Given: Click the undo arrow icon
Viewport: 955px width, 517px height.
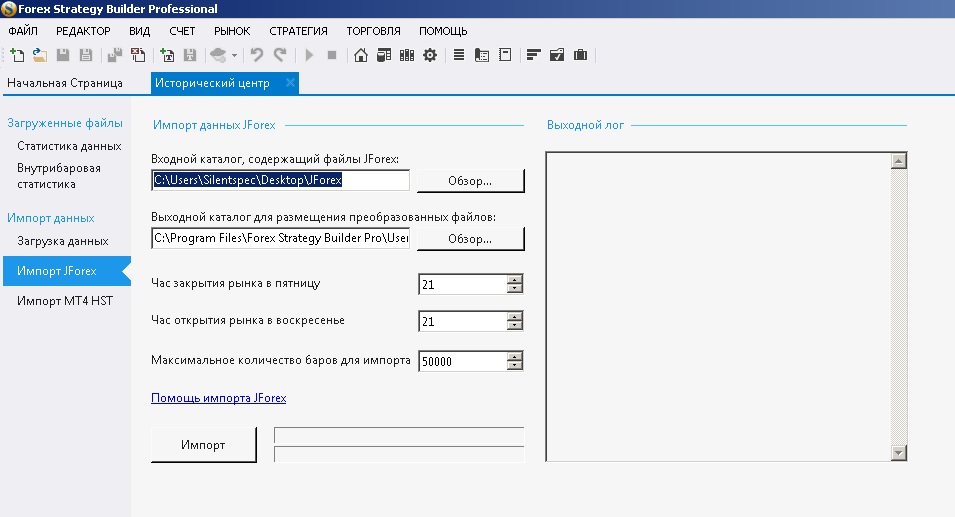Looking at the screenshot, I should [x=256, y=55].
